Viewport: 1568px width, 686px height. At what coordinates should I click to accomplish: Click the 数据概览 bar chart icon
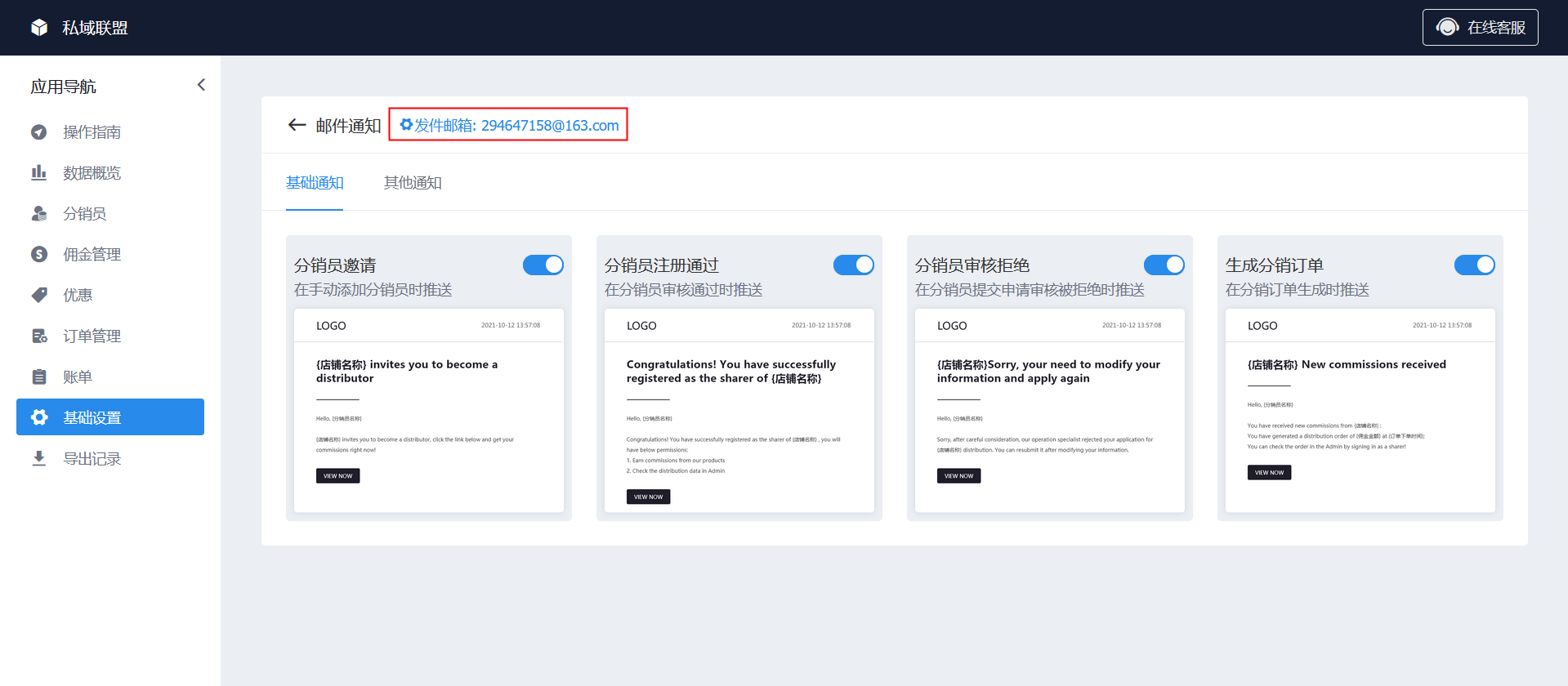coord(39,172)
